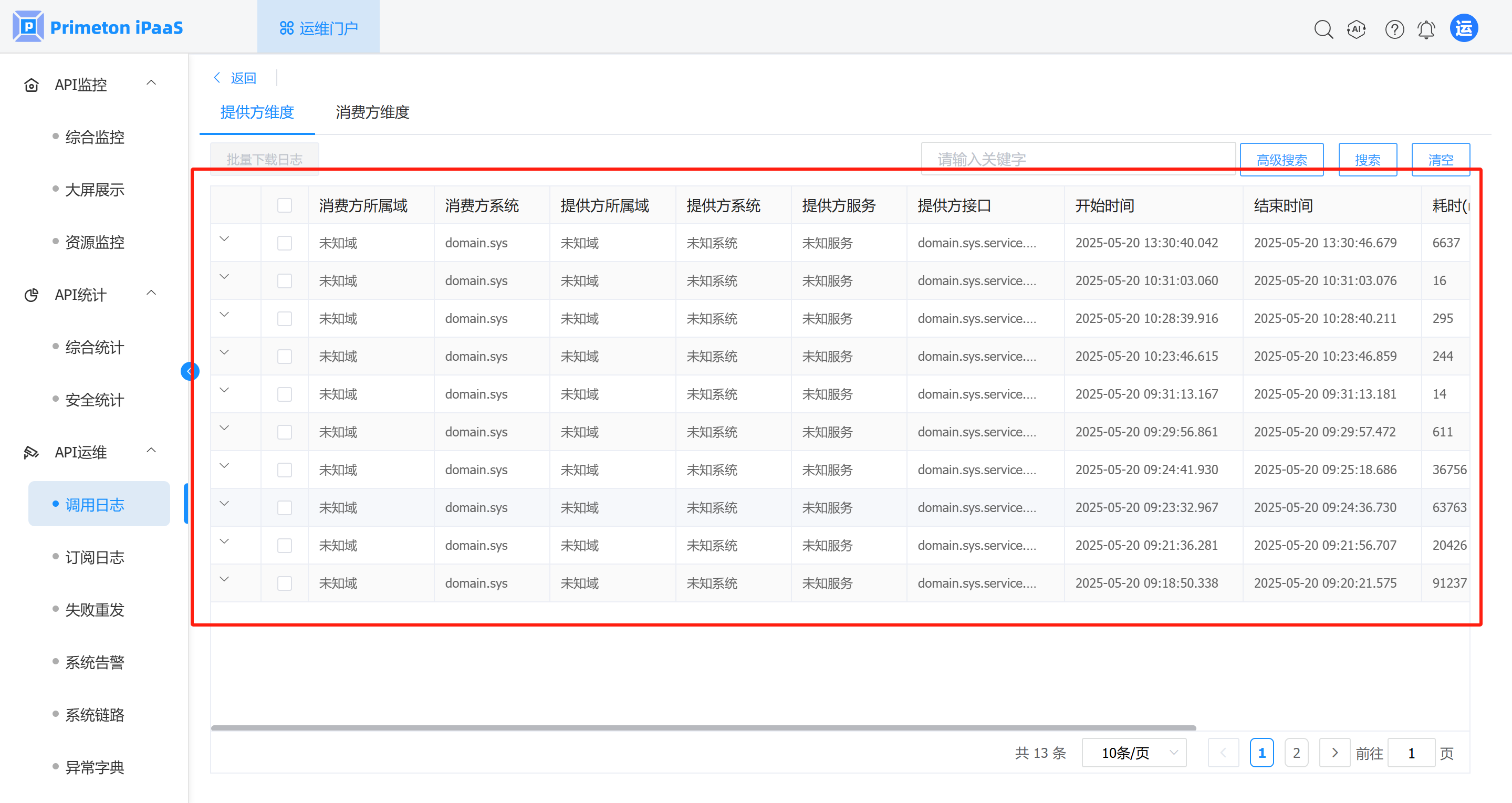Click the back arrow next to 返回
Screen dimensions: 1512x803
pos(217,78)
